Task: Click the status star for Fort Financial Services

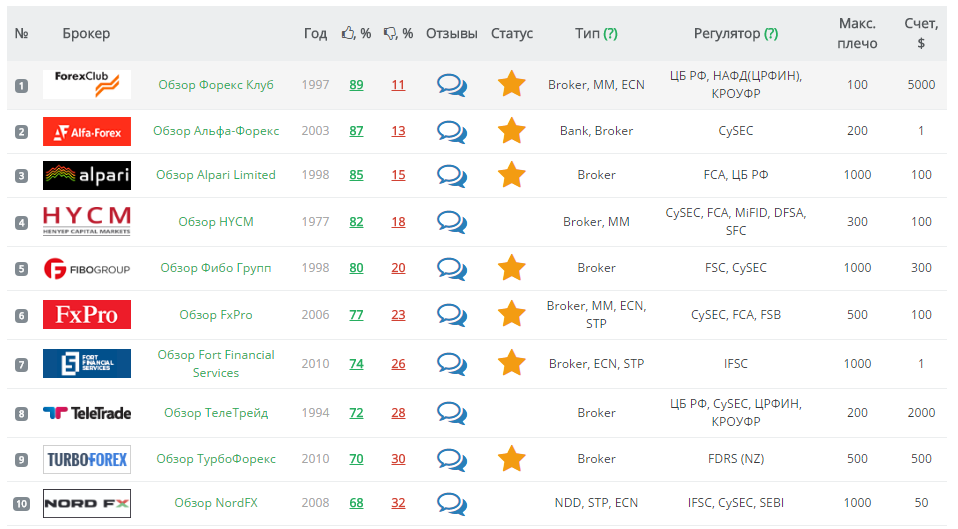Action: 512,363
